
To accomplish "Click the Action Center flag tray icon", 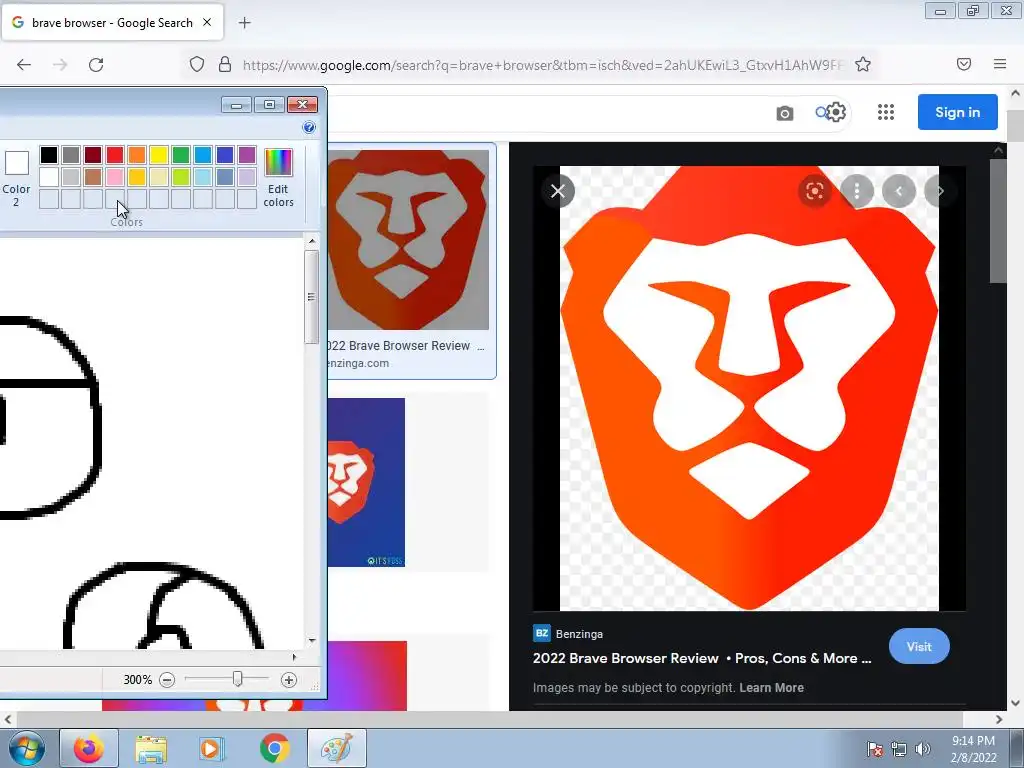I will tap(874, 749).
